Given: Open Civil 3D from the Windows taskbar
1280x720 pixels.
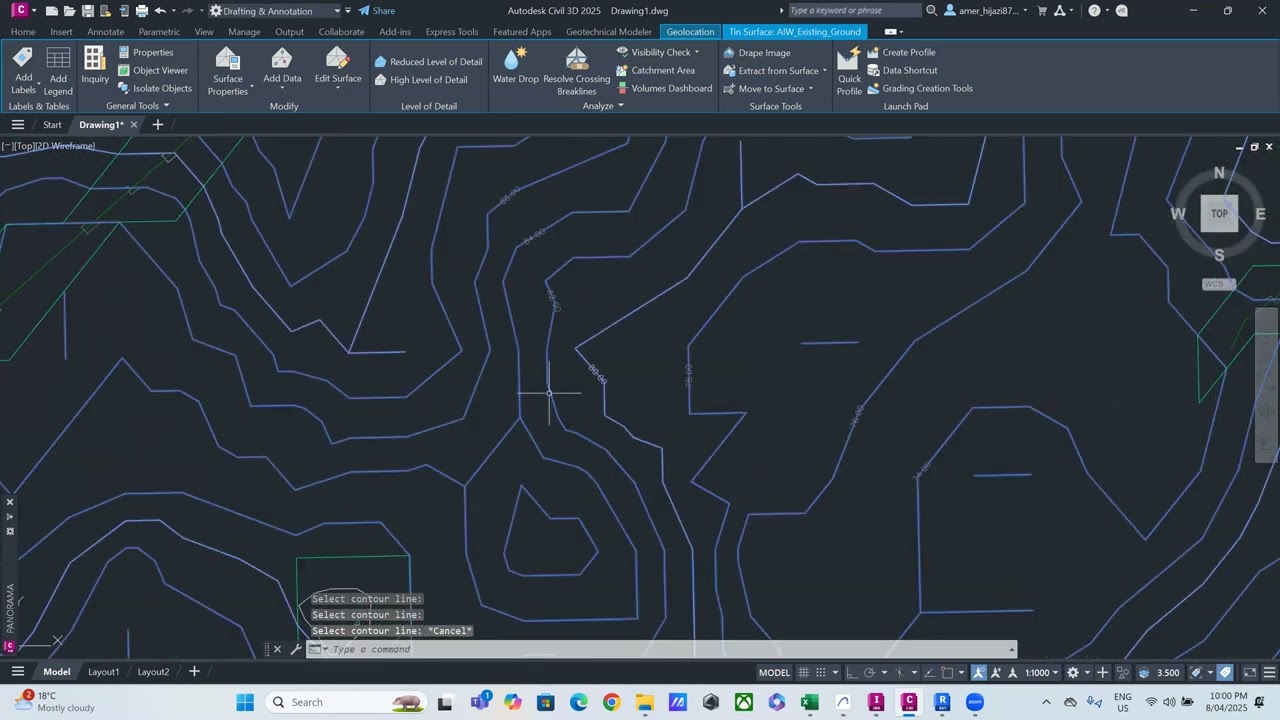Looking at the screenshot, I should coord(909,702).
